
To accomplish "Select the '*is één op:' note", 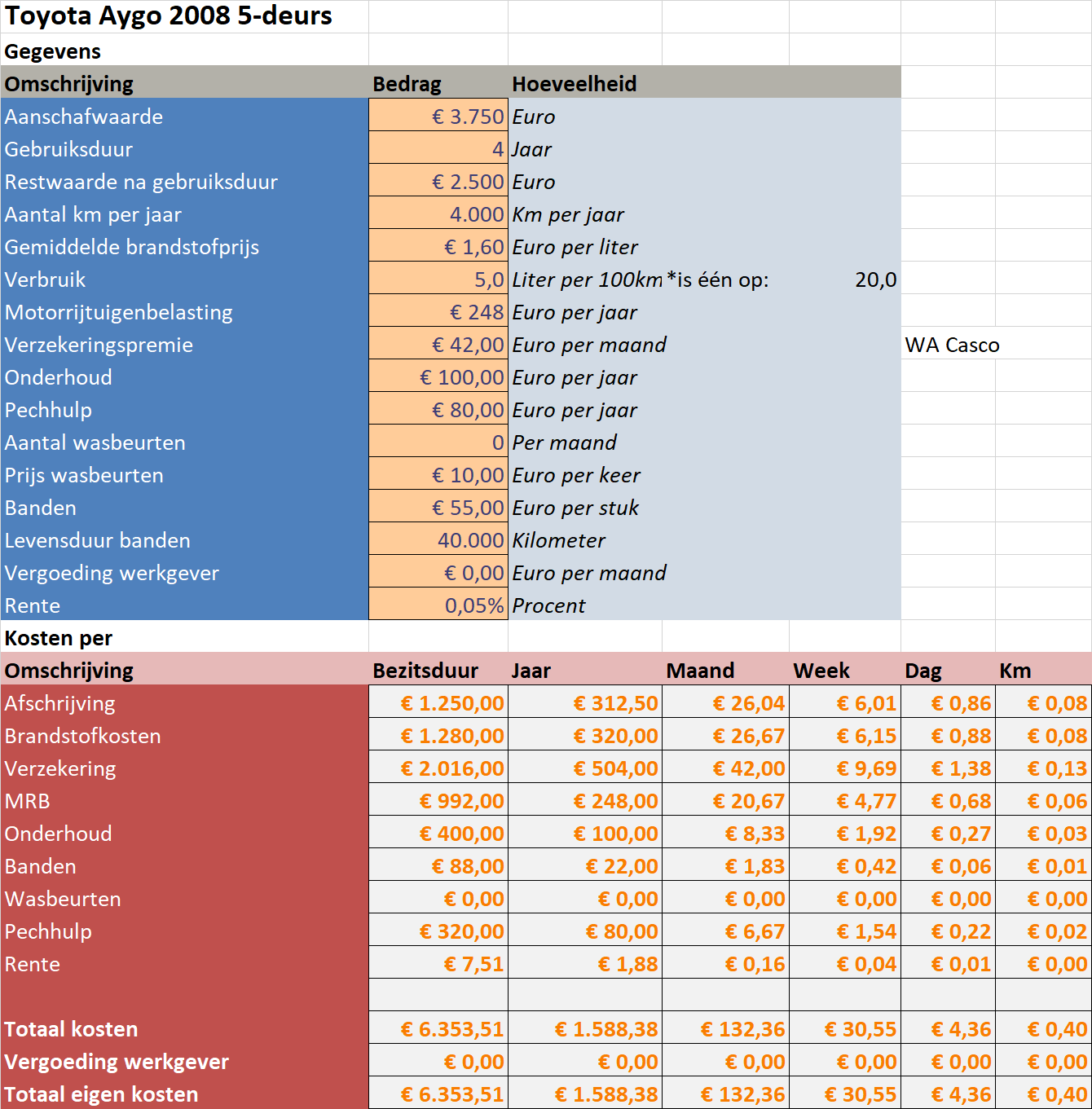I will coord(718,279).
